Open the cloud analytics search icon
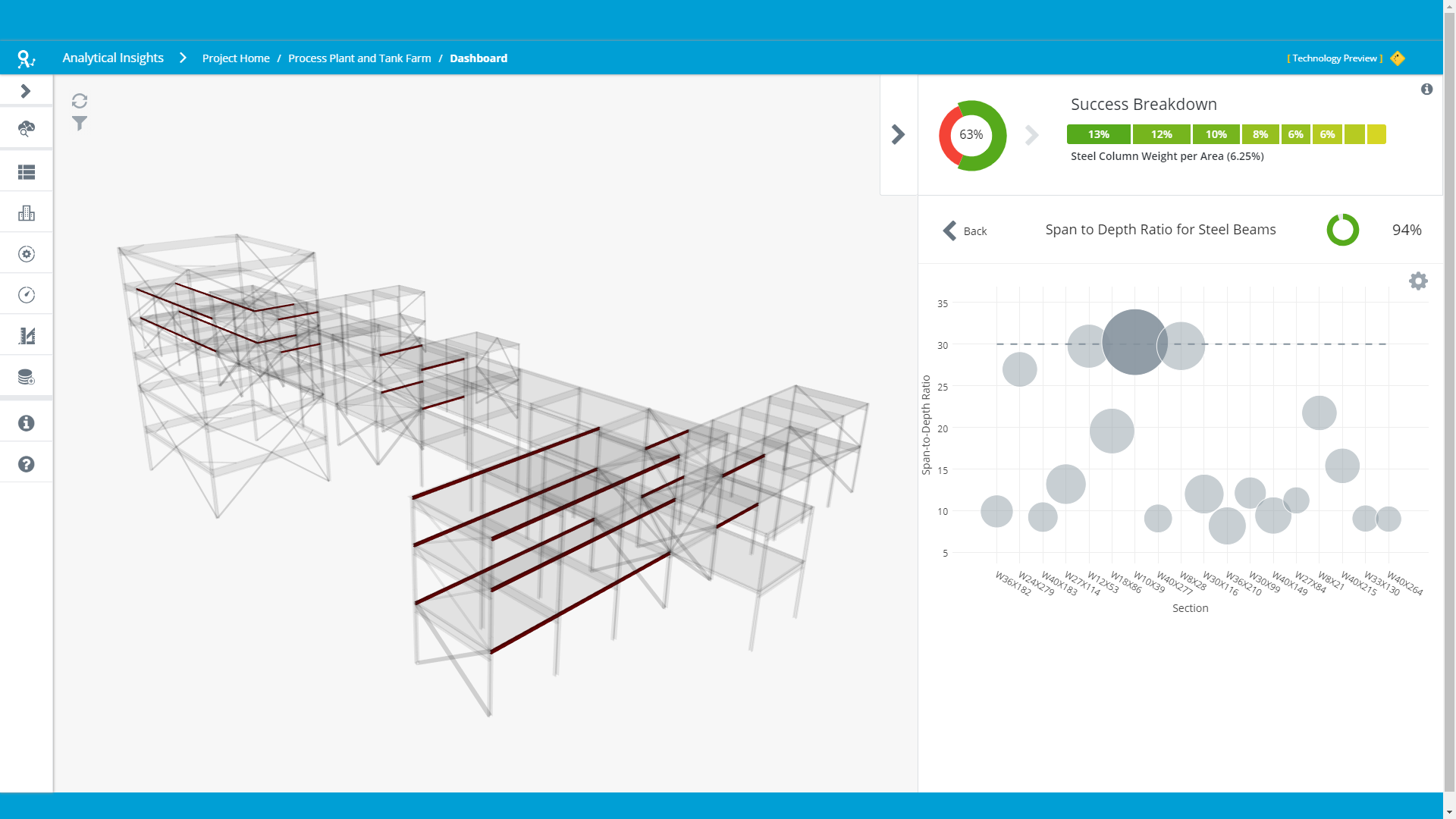The image size is (1456, 819). 27,129
